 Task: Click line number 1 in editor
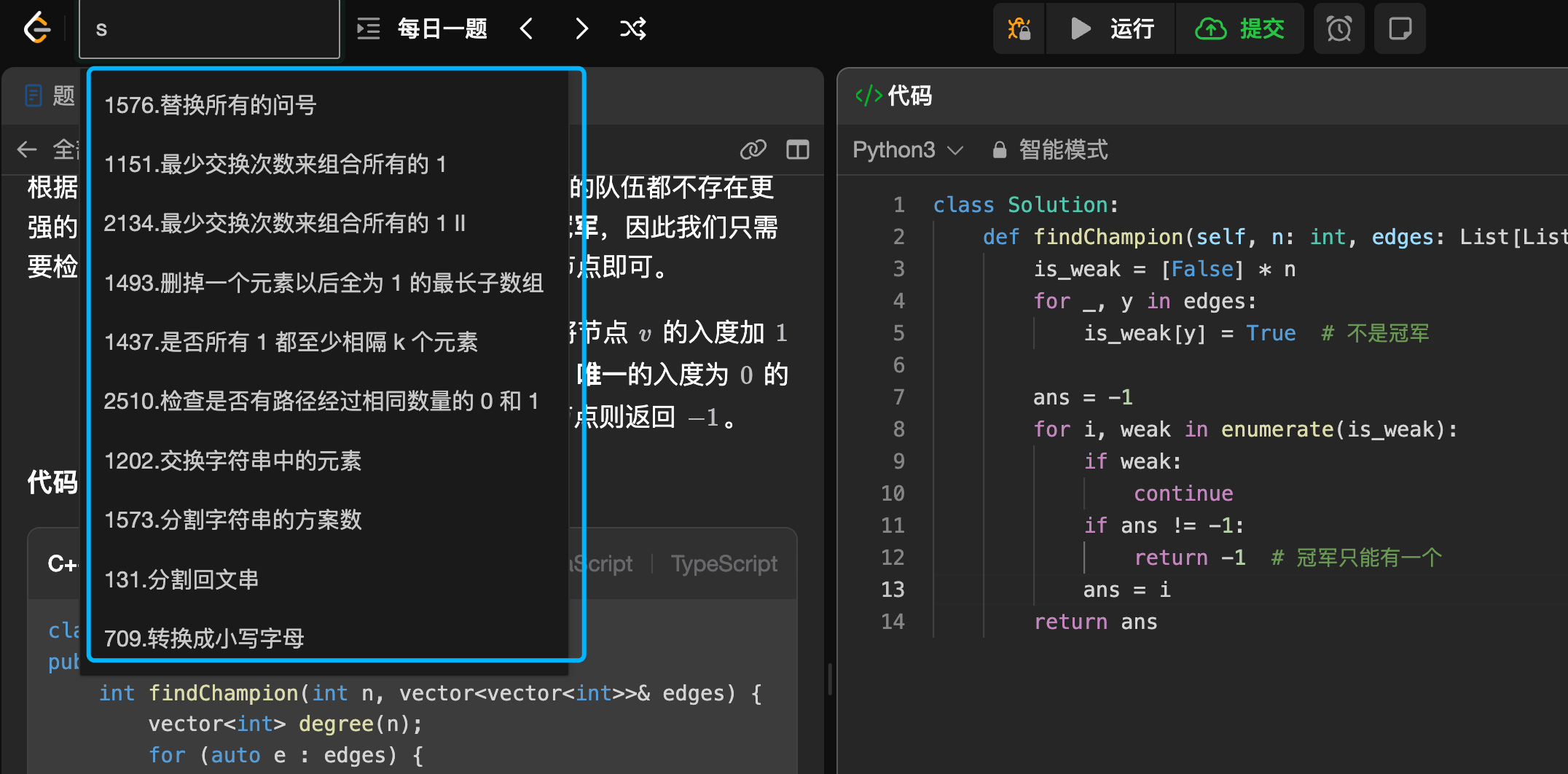click(x=899, y=205)
